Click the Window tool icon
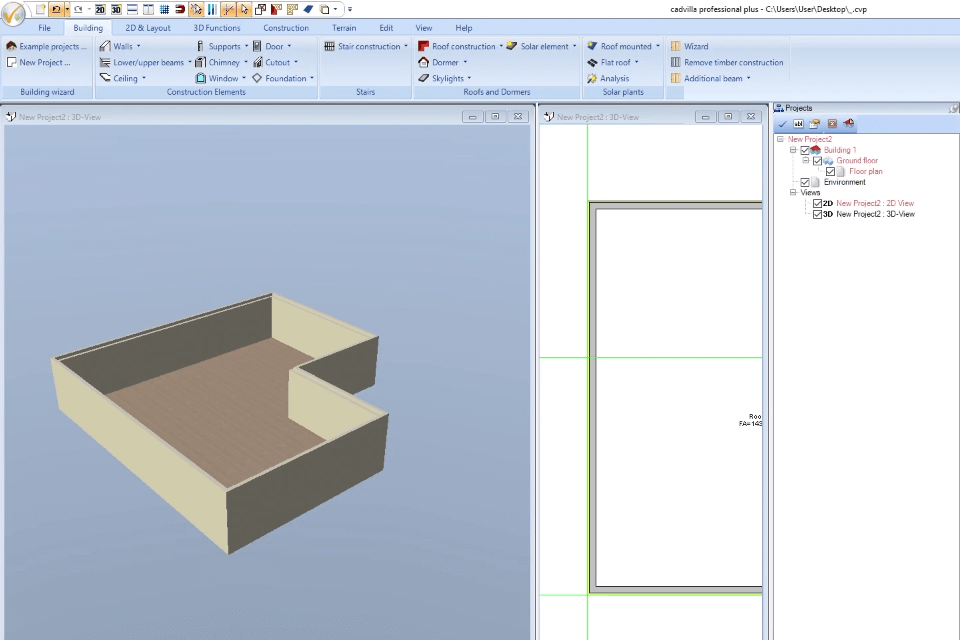Image resolution: width=960 pixels, height=640 pixels. pyautogui.click(x=200, y=78)
